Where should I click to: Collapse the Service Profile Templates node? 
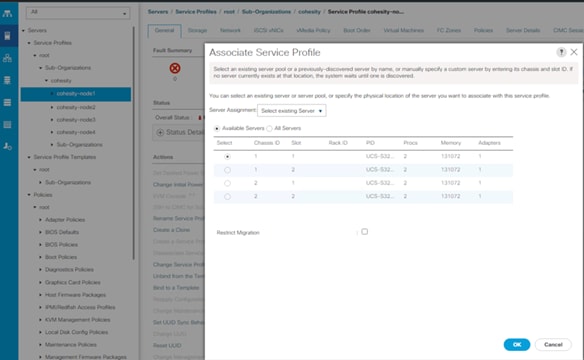pyautogui.click(x=29, y=157)
